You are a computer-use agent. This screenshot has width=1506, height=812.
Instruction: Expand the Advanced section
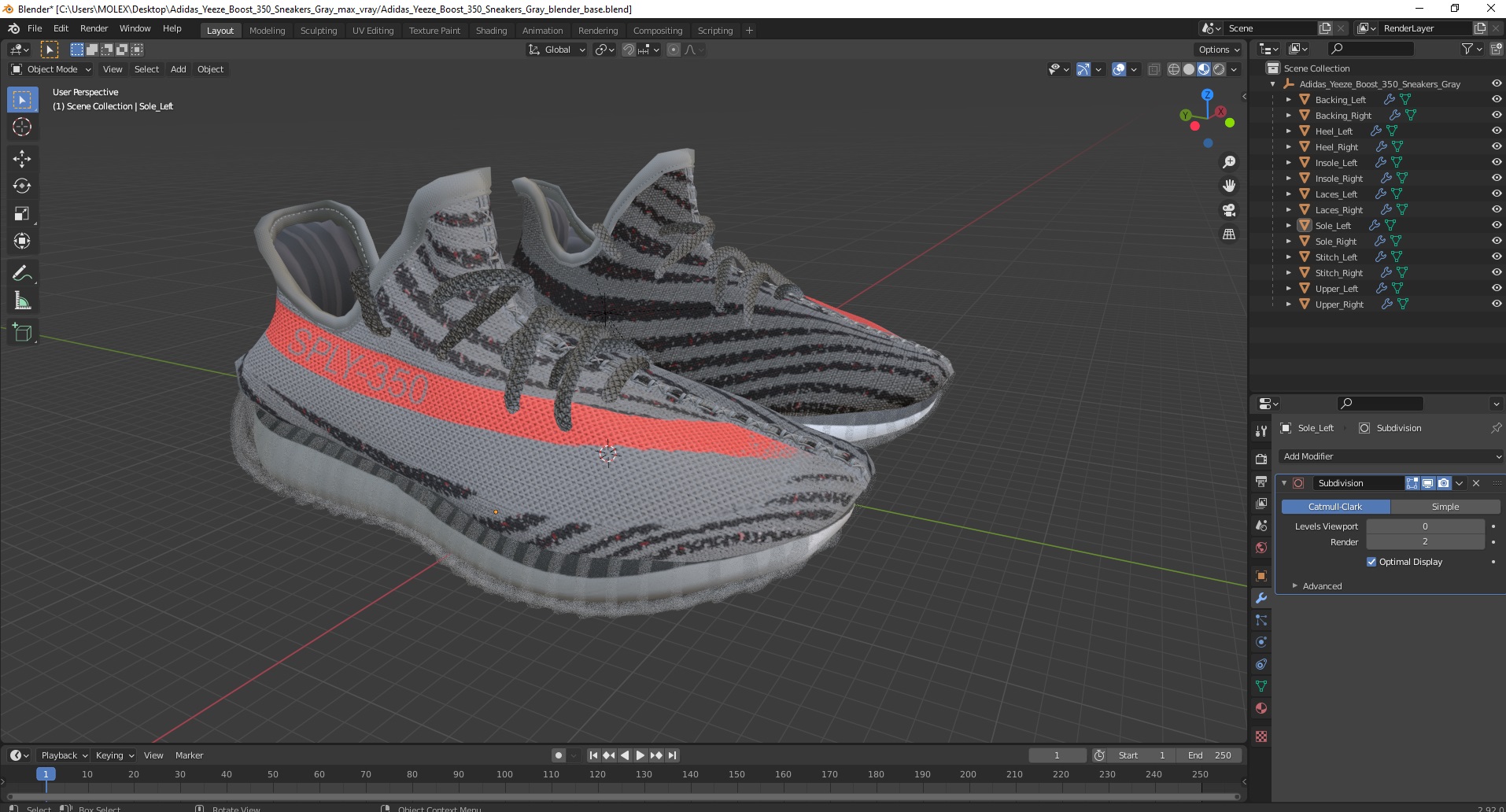[x=1322, y=586]
